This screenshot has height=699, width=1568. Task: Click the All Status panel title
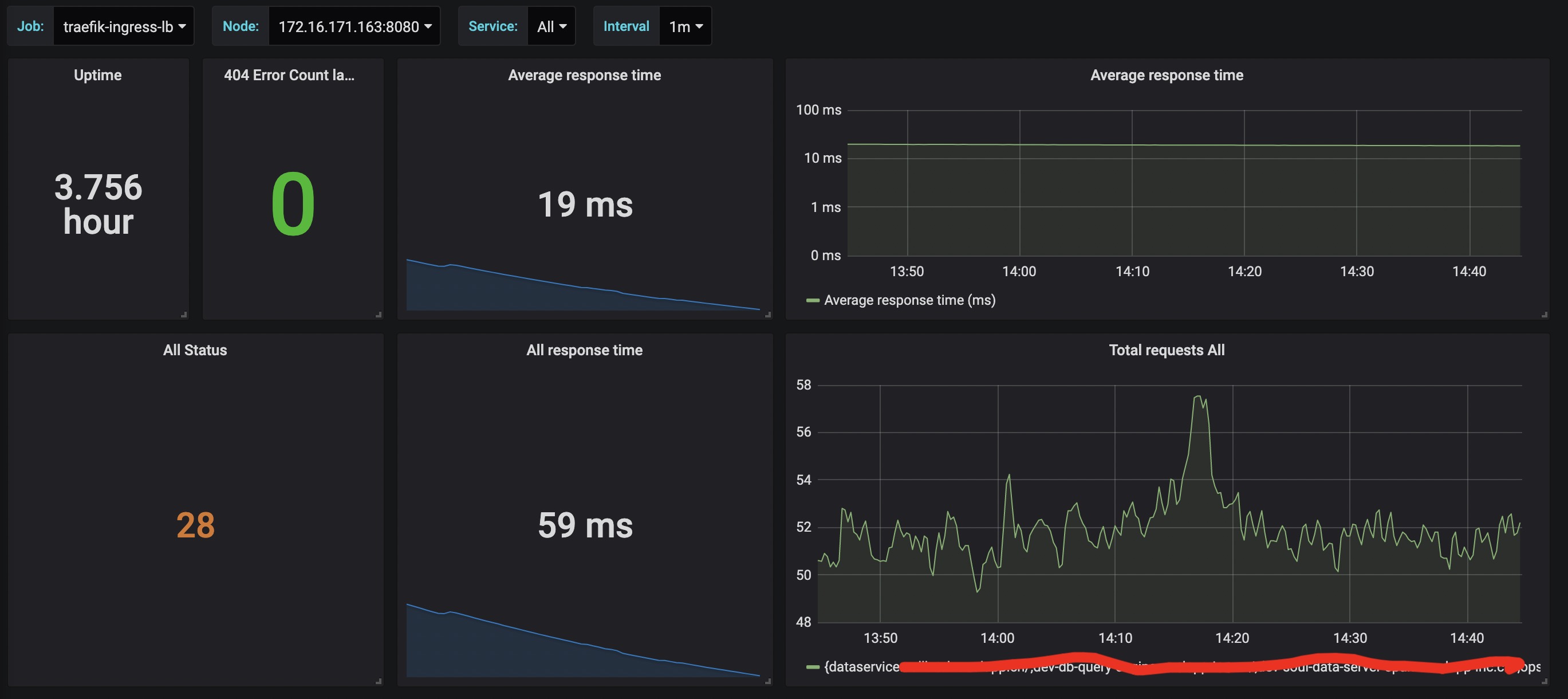point(195,350)
